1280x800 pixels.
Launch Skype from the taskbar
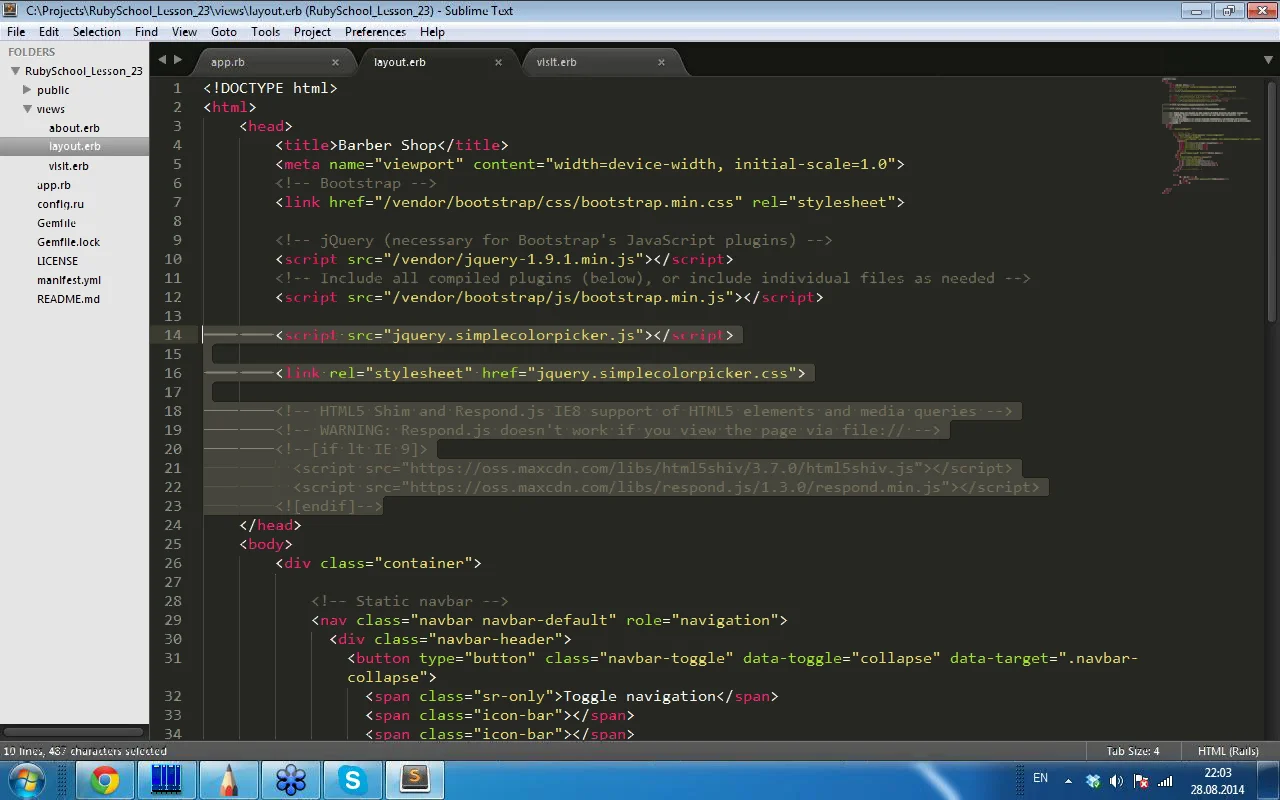[x=352, y=779]
